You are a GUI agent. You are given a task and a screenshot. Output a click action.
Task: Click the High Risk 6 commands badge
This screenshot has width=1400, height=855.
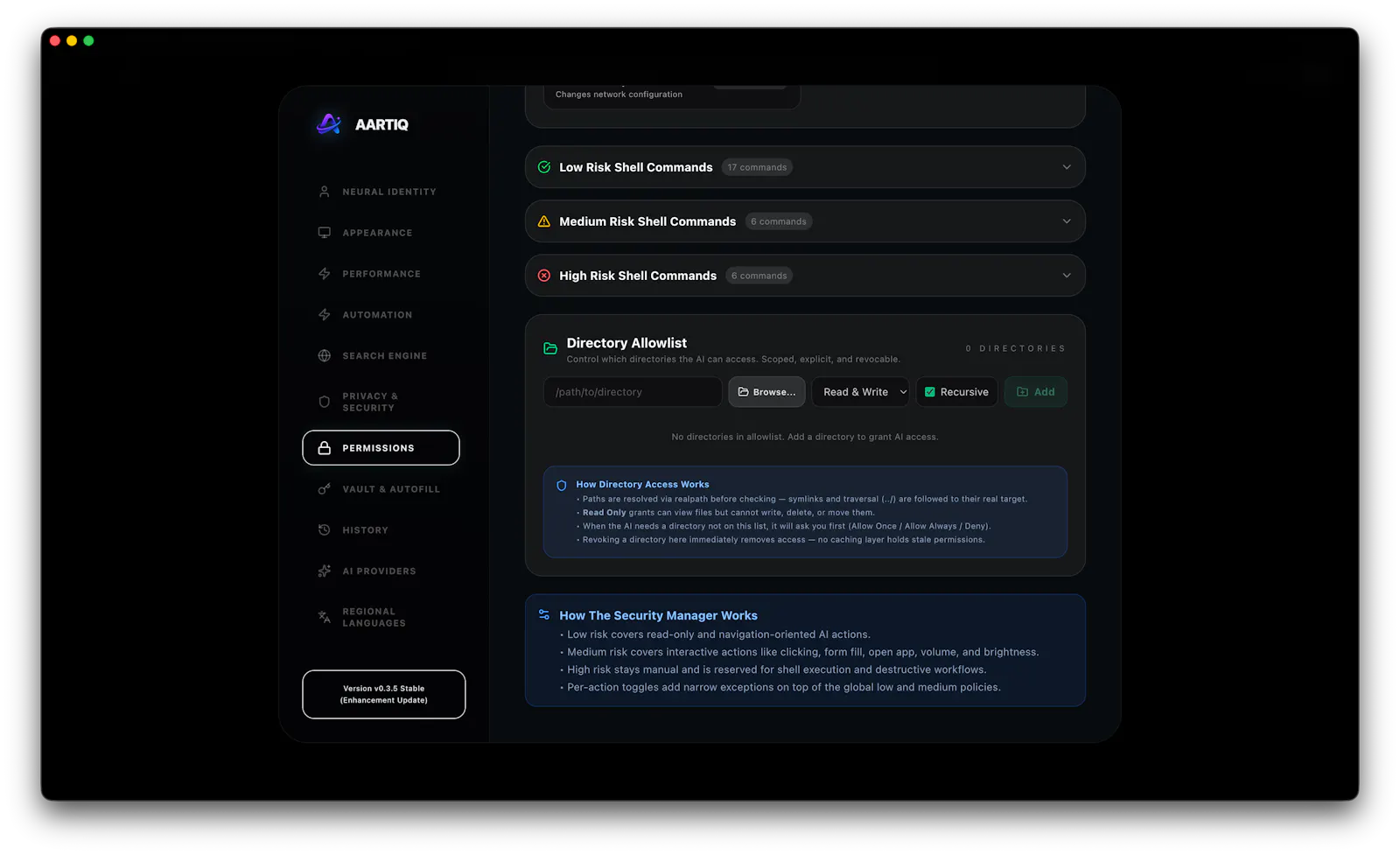coord(759,276)
